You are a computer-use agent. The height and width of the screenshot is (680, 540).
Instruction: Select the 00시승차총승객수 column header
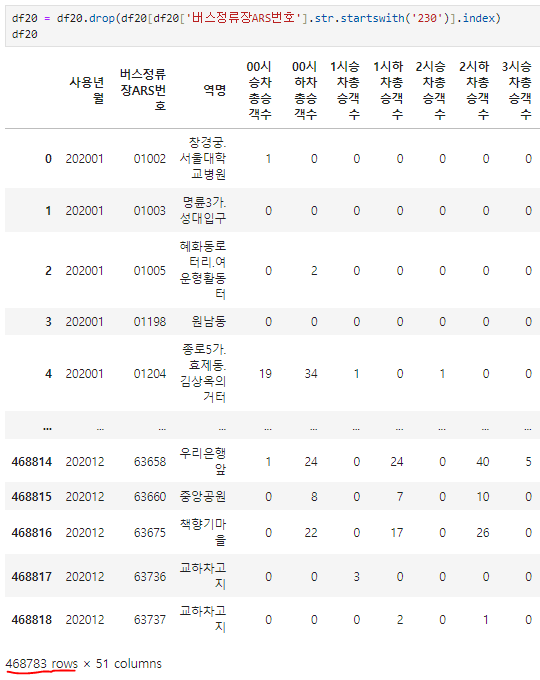coord(259,90)
